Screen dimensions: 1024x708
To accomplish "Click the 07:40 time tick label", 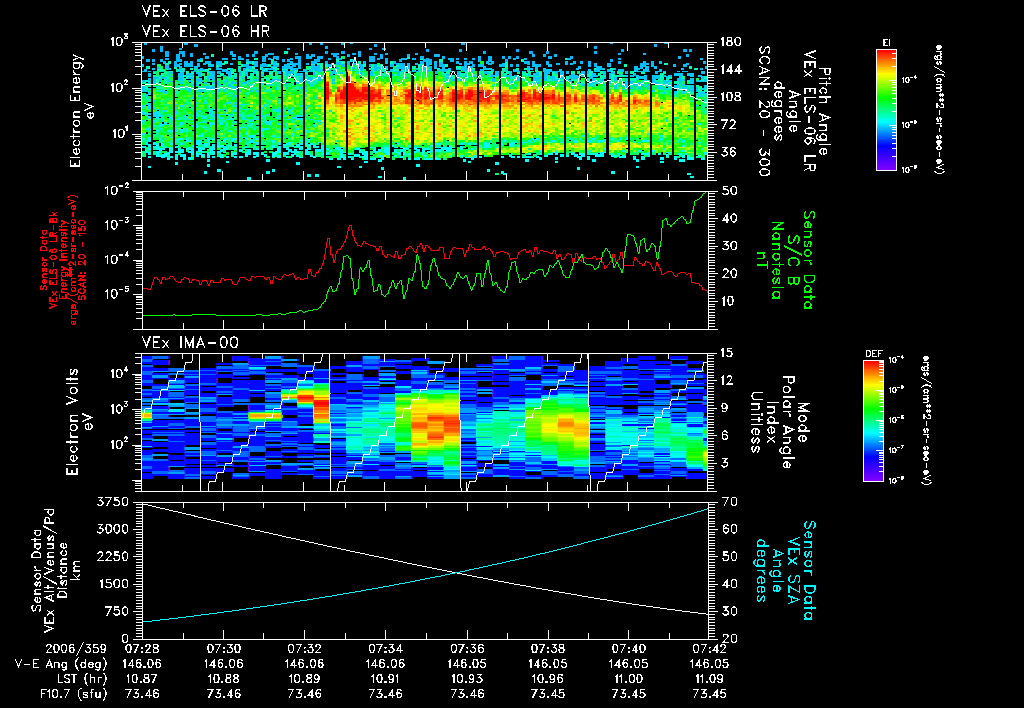I will point(629,649).
